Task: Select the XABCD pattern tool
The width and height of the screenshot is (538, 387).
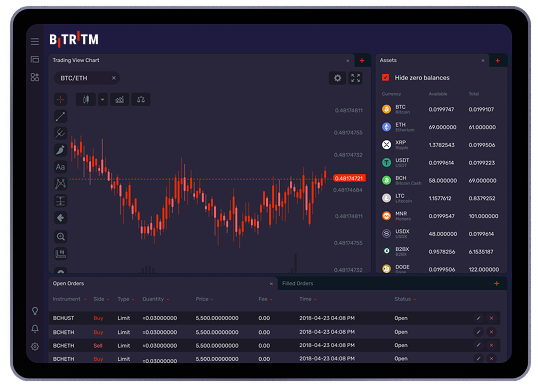Action: click(x=60, y=184)
